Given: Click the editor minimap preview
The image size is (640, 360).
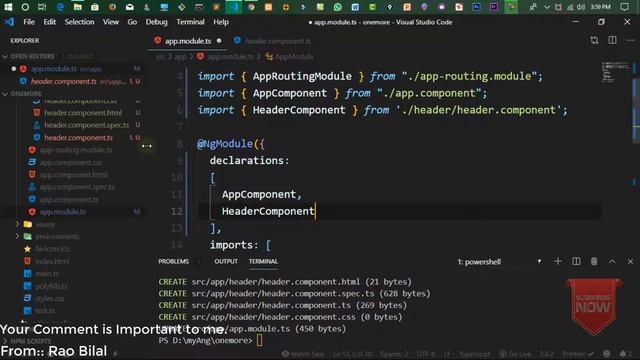Looking at the screenshot, I should click(x=616, y=72).
